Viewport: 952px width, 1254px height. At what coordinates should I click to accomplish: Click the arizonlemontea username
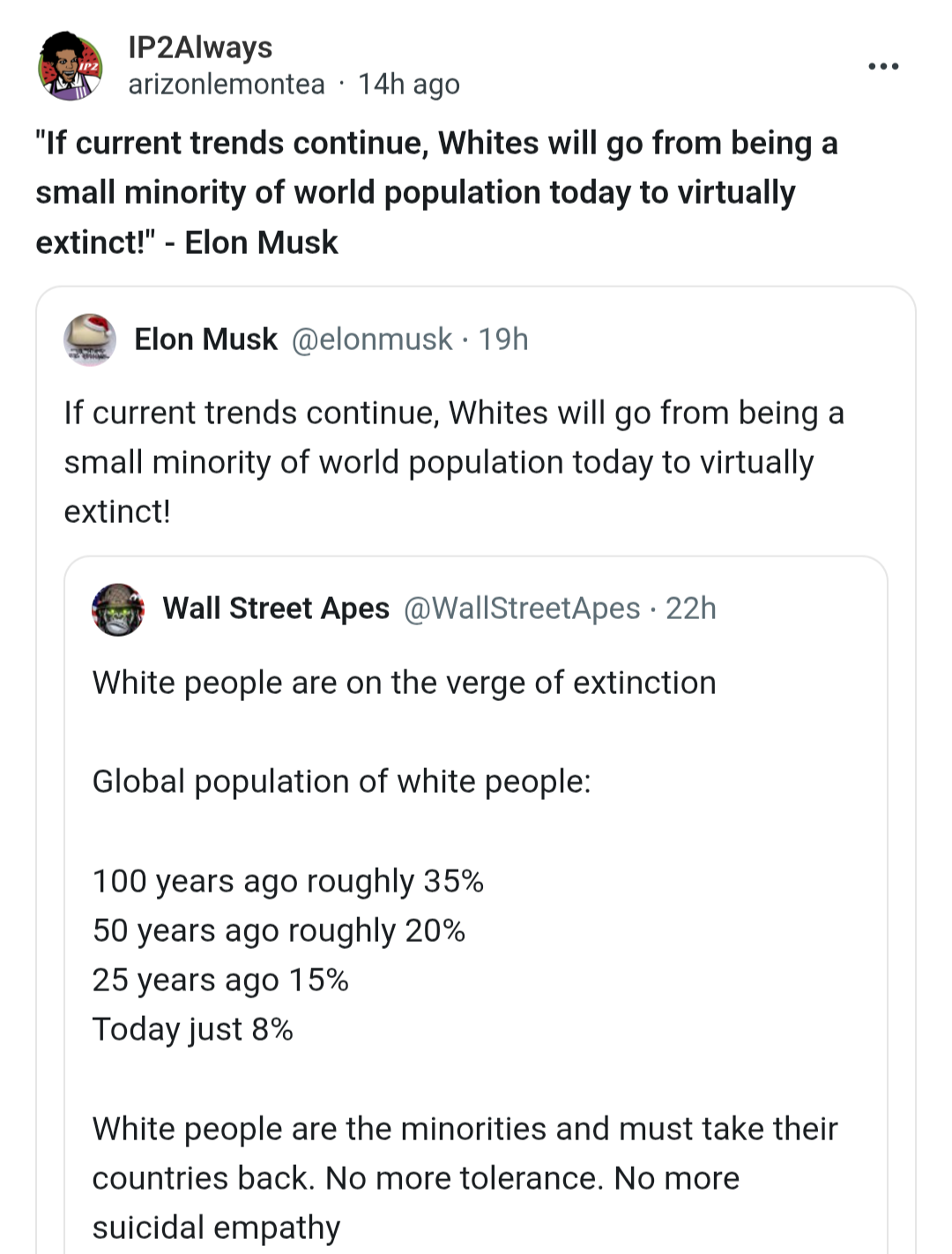coord(227,84)
